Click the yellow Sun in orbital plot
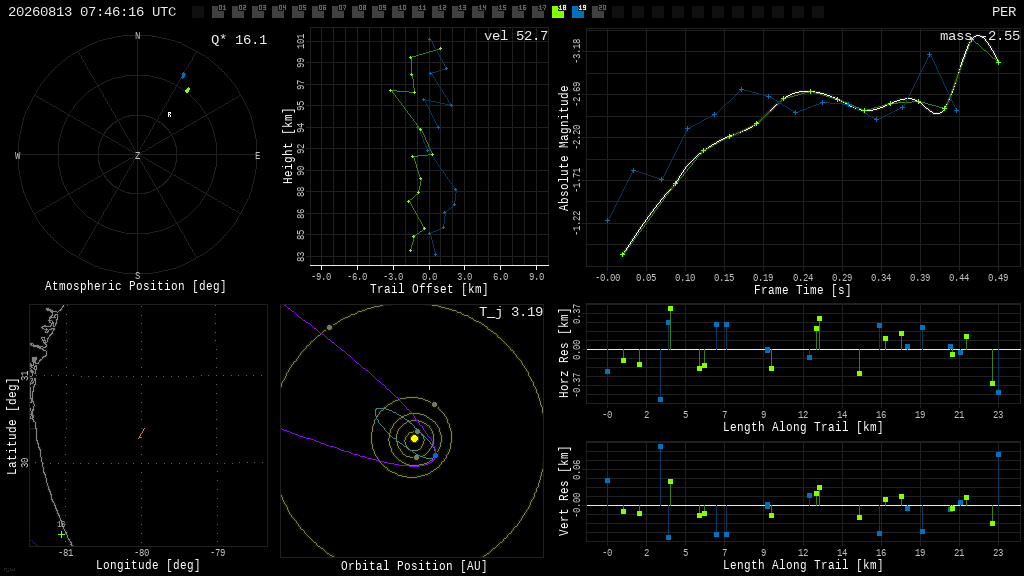 [x=414, y=439]
